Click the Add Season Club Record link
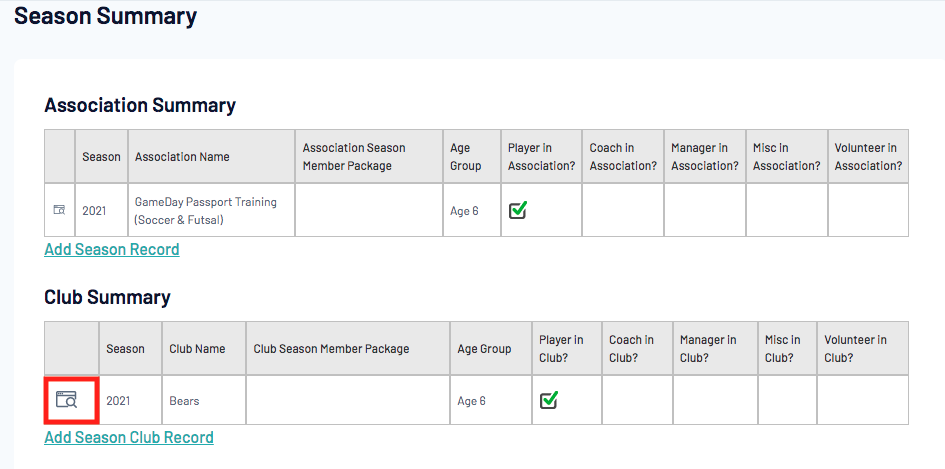Viewport: 945px width, 469px height. (x=129, y=437)
